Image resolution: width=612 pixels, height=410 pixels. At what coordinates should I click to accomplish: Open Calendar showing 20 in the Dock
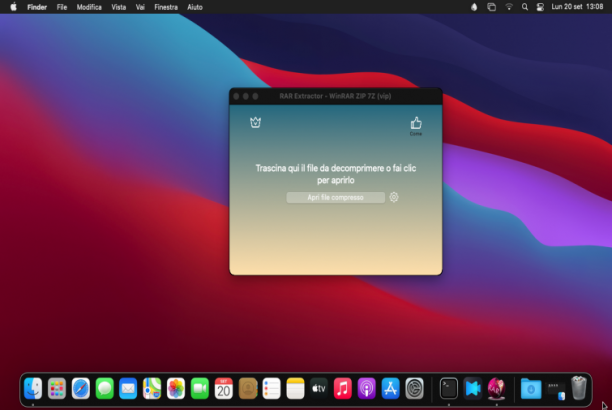click(x=224, y=389)
